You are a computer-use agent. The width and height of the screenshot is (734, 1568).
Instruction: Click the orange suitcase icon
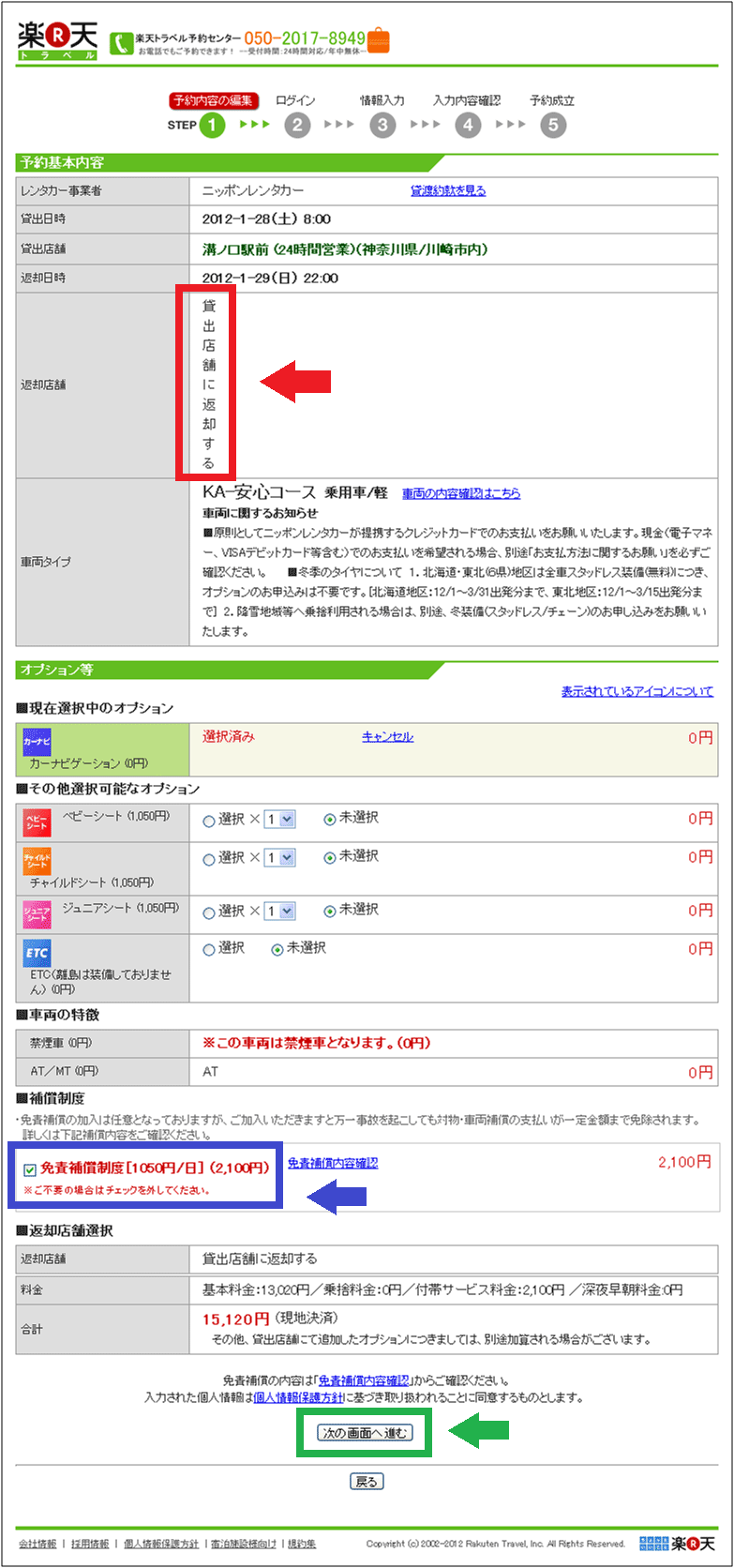point(378,41)
